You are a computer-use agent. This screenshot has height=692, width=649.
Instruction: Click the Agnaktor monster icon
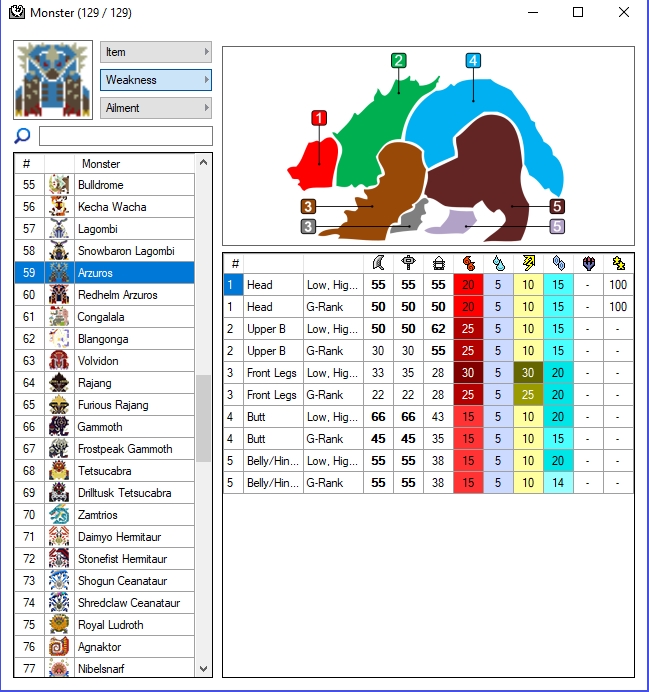coord(59,647)
